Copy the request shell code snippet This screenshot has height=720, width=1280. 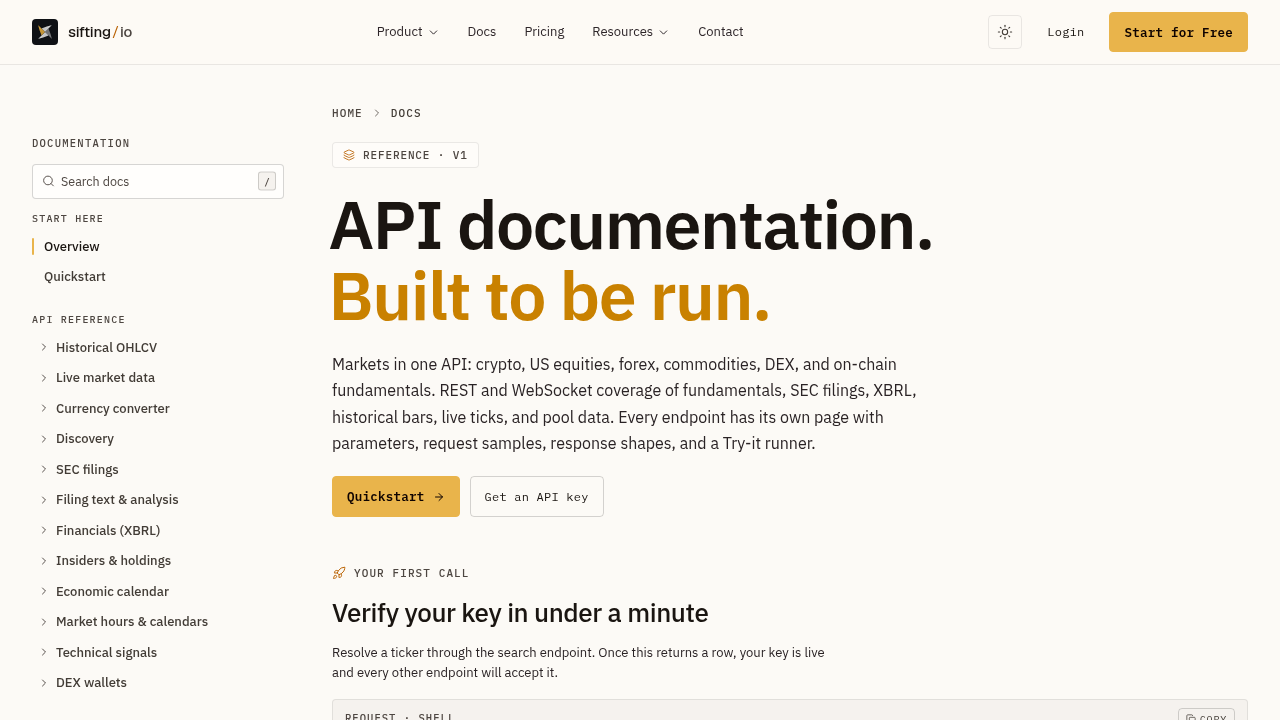(1206, 718)
